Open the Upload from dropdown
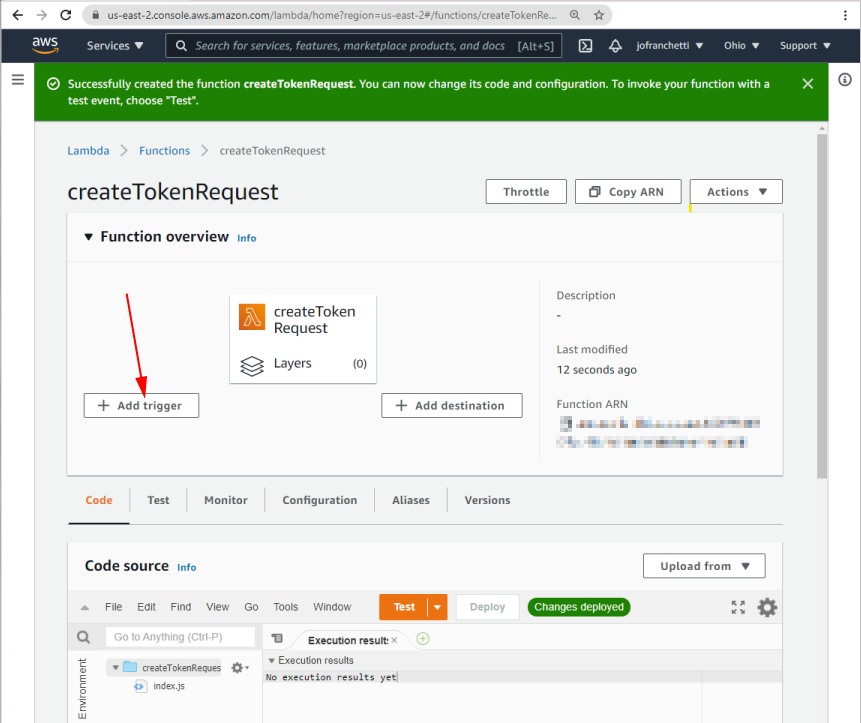The image size is (861, 723). (703, 565)
